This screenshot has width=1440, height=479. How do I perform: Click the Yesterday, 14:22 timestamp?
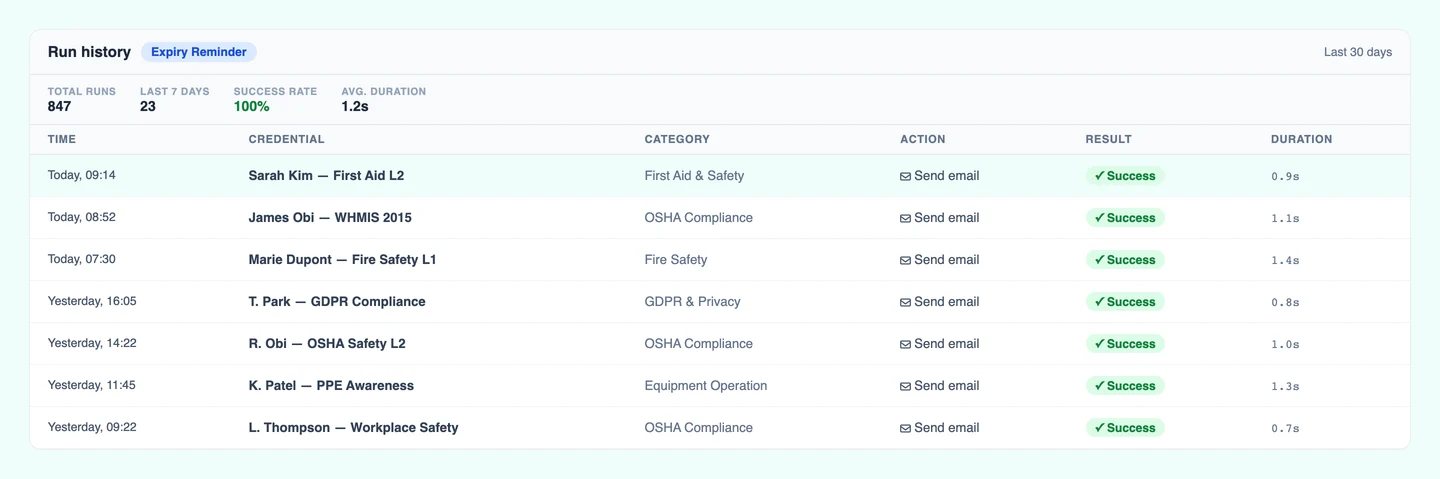coord(92,343)
